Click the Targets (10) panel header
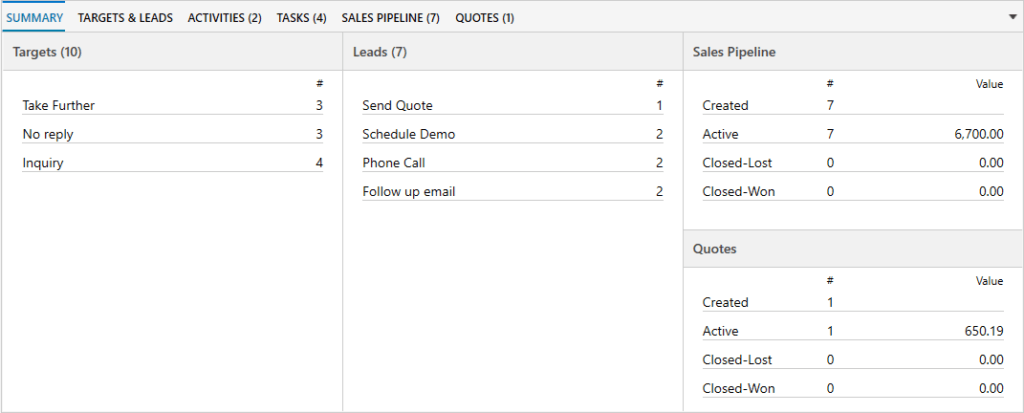 [x=172, y=52]
